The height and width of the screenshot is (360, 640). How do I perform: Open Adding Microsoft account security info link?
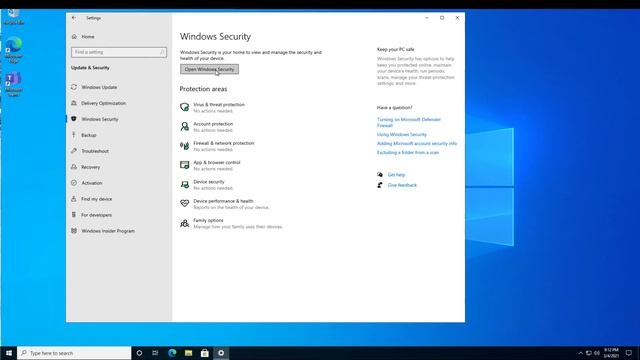(x=417, y=143)
